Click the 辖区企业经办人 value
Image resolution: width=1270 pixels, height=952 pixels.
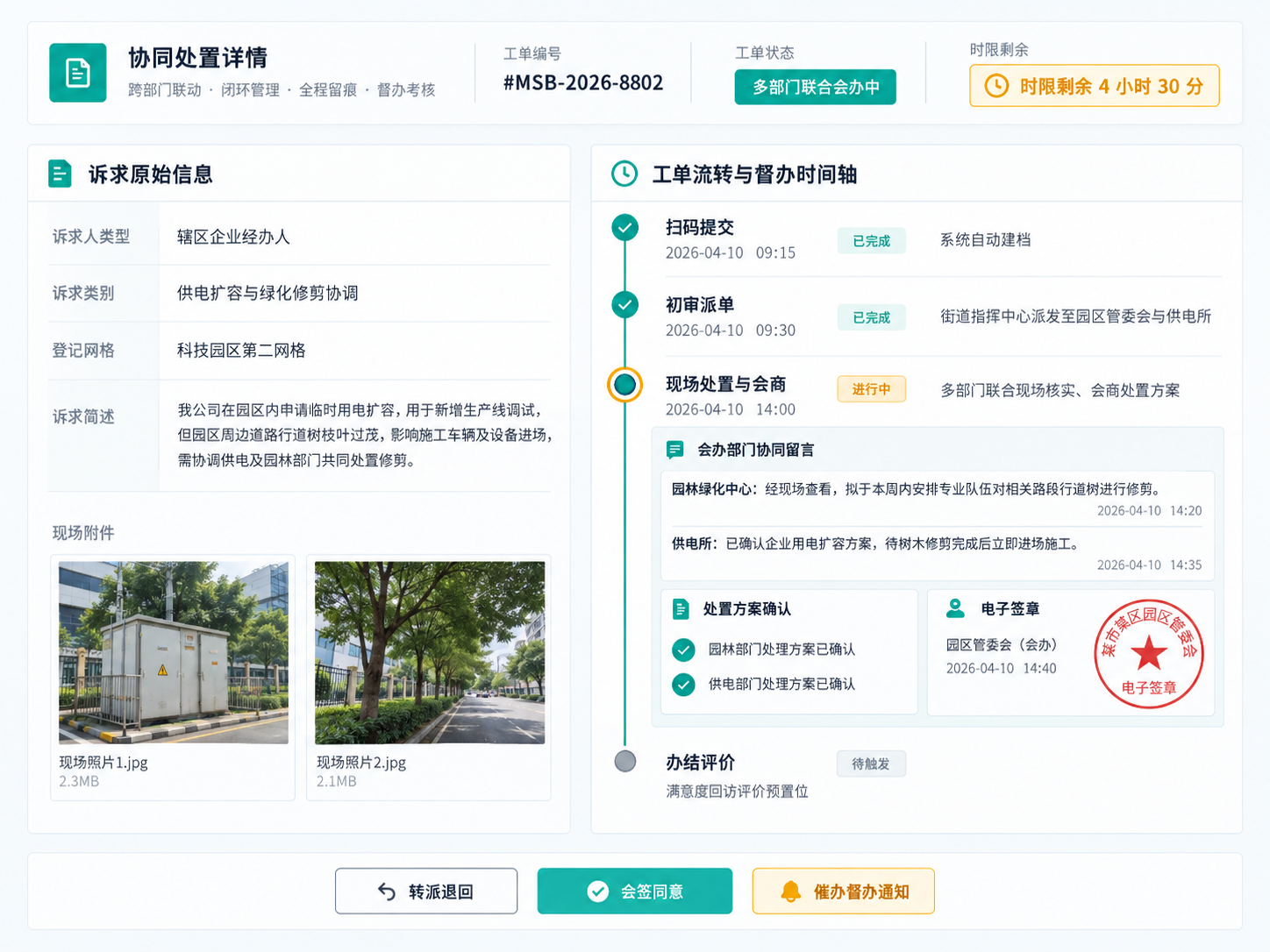click(233, 237)
